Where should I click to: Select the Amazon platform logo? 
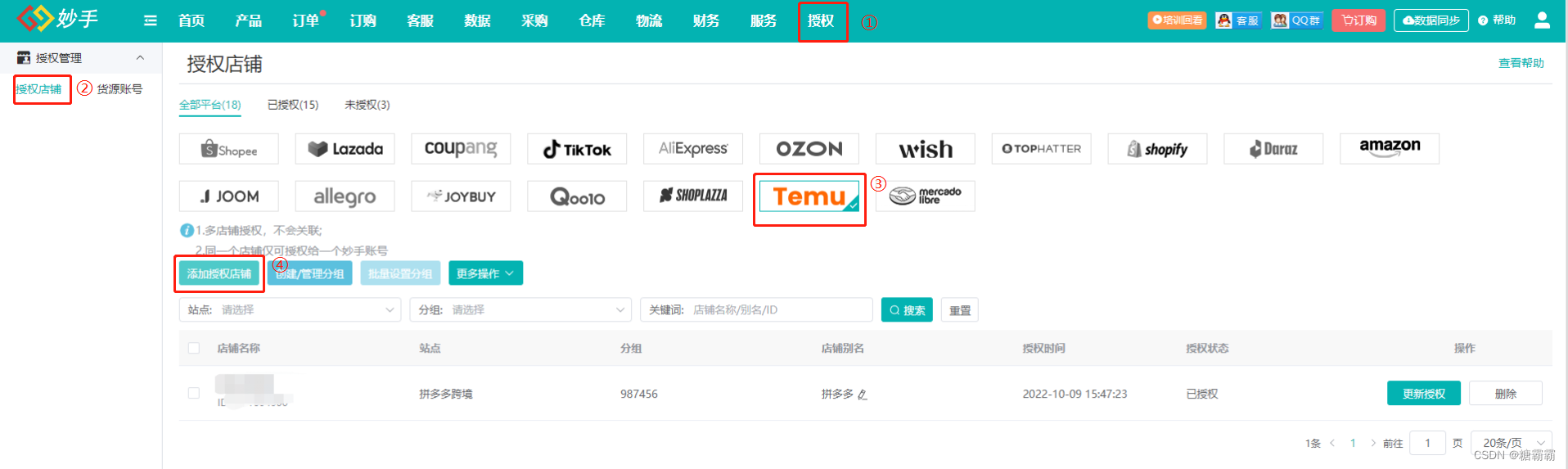(x=1390, y=149)
